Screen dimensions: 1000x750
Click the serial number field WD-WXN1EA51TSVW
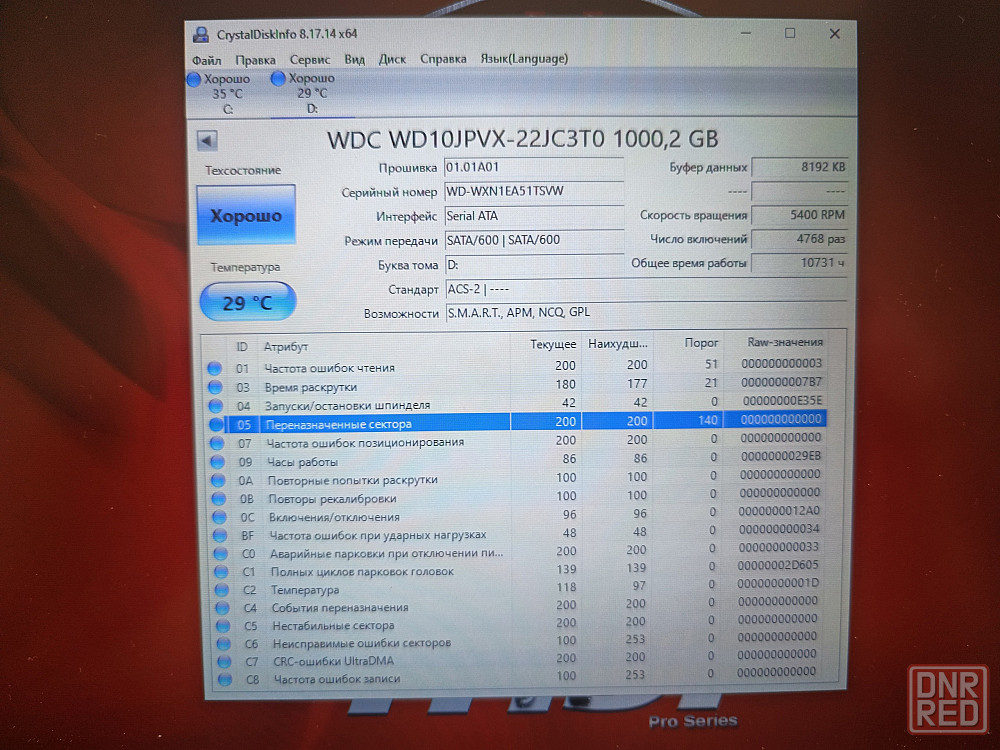point(534,191)
